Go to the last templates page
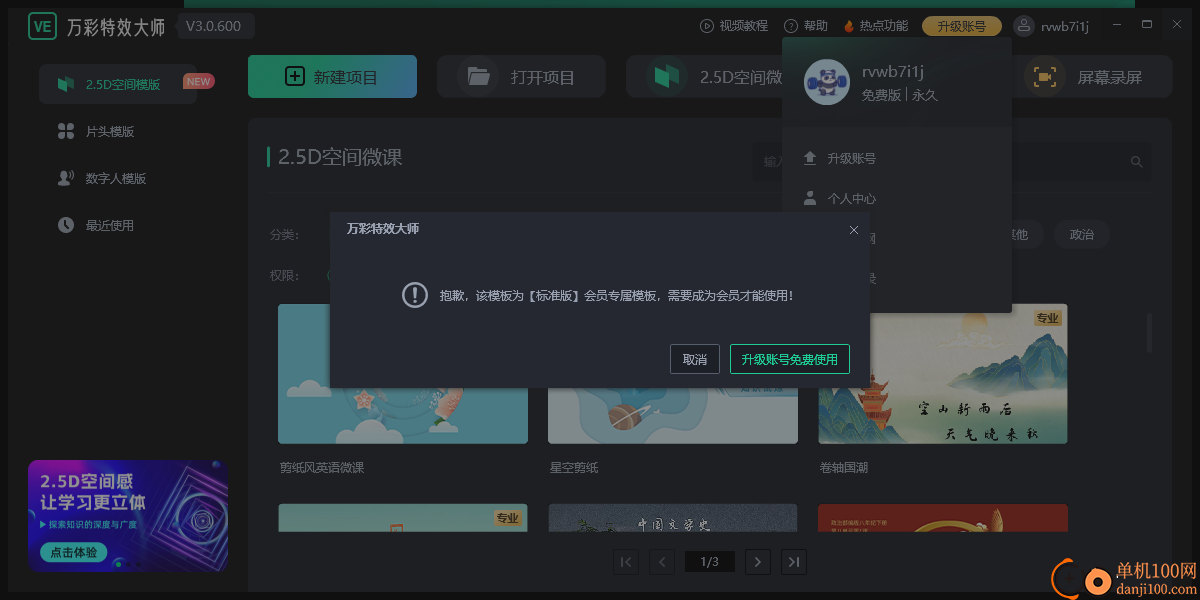The width and height of the screenshot is (1200, 600). point(794,562)
